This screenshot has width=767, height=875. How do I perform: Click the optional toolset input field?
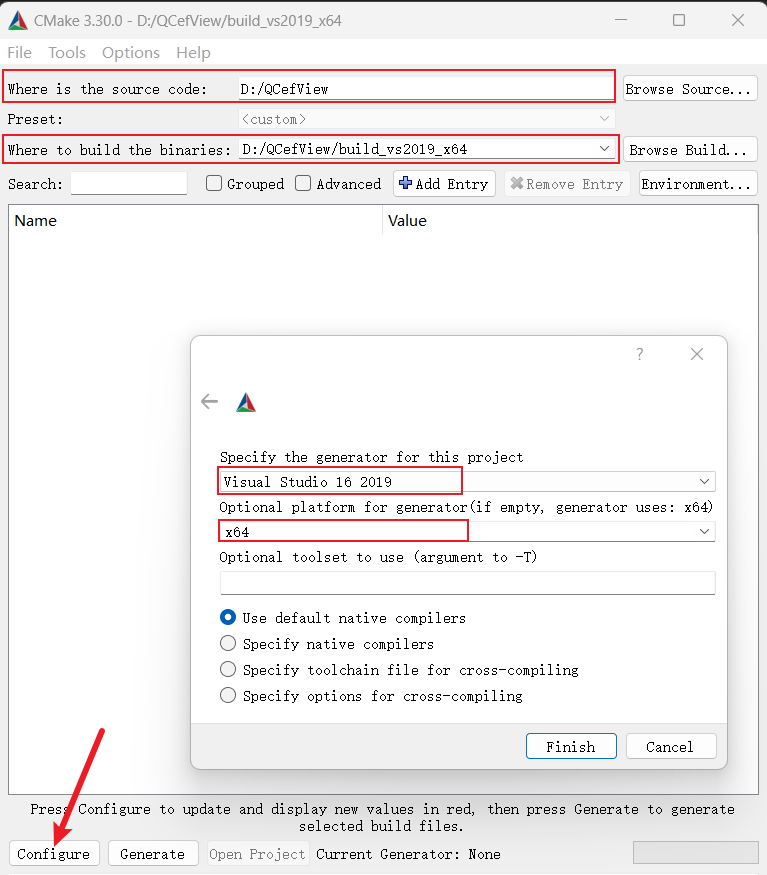pyautogui.click(x=468, y=583)
